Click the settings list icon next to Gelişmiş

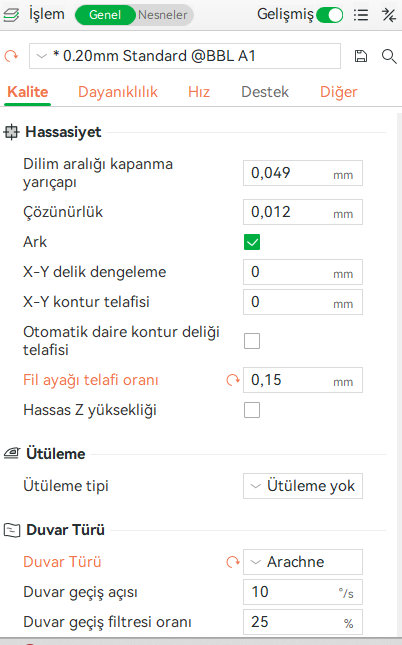361,15
